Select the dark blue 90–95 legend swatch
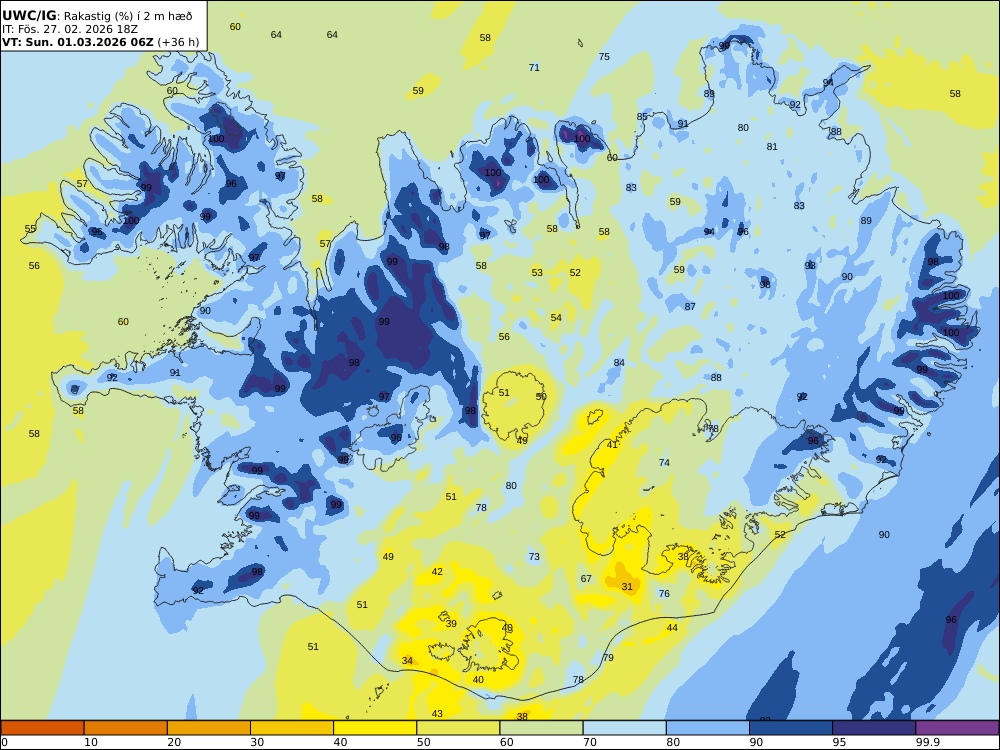This screenshot has width=1000, height=750. [791, 728]
